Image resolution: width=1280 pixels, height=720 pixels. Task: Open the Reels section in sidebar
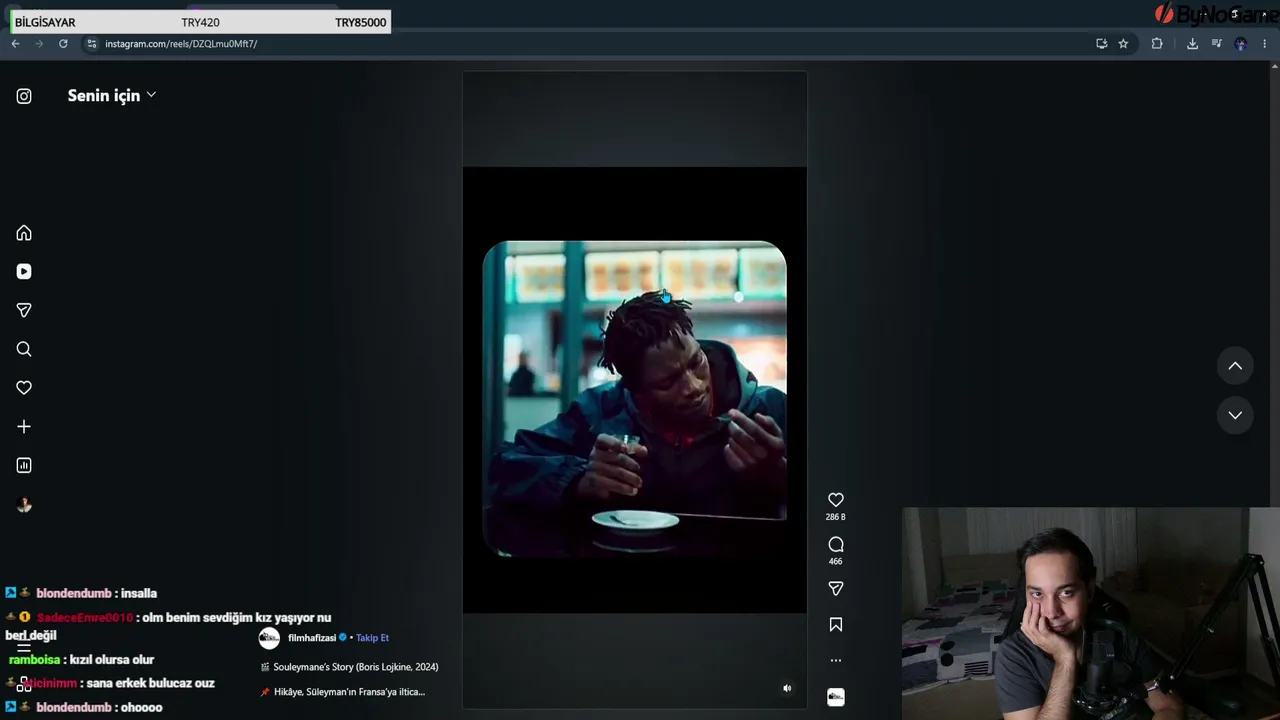click(24, 271)
